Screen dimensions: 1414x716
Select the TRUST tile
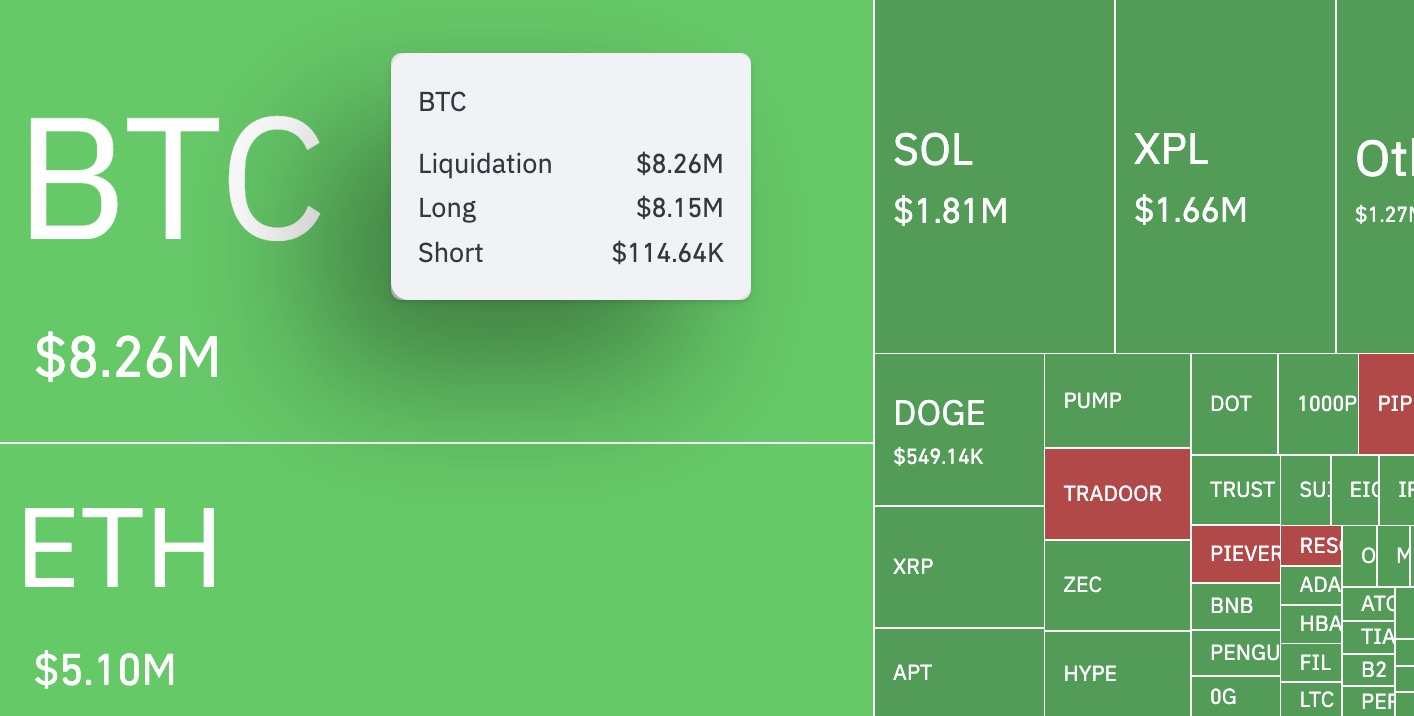[x=1236, y=490]
